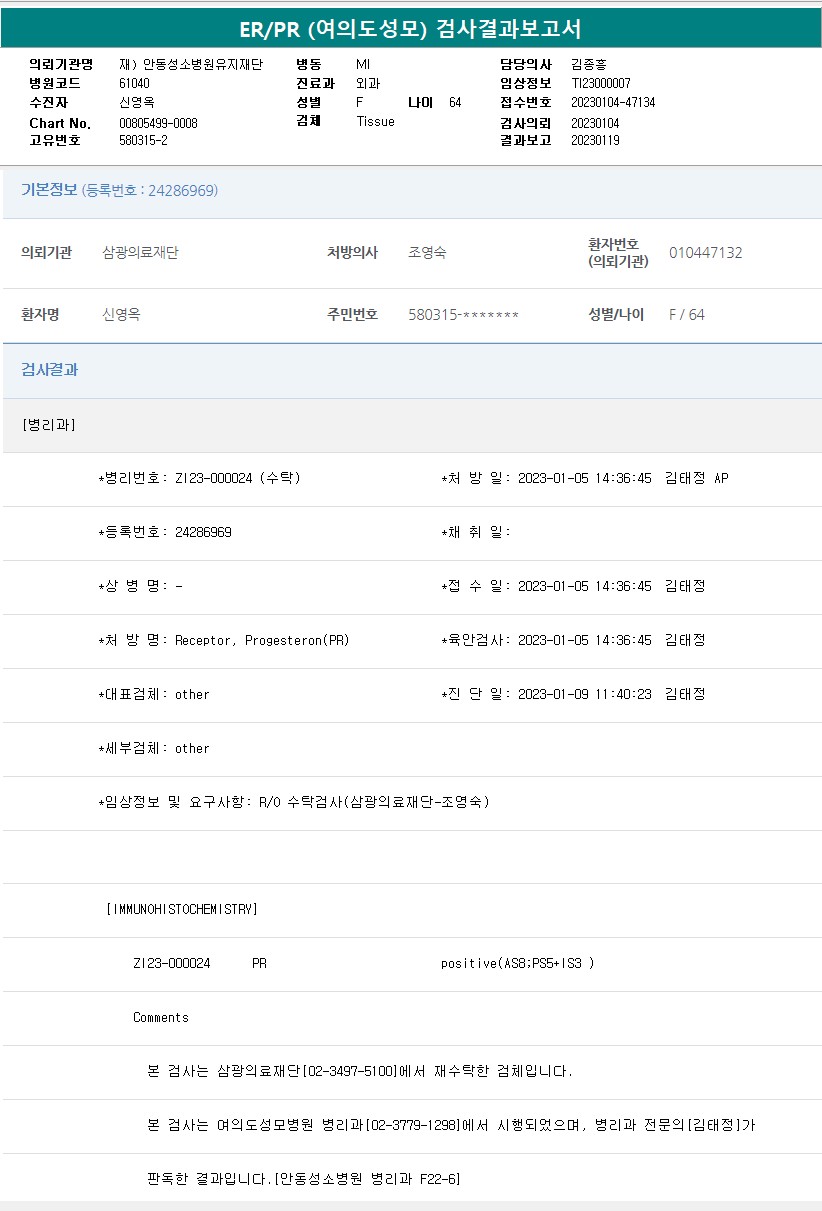Click the PR result positive(AS8;PS5+IS3)
Viewport: 822px width, 1211px height.
(517, 963)
